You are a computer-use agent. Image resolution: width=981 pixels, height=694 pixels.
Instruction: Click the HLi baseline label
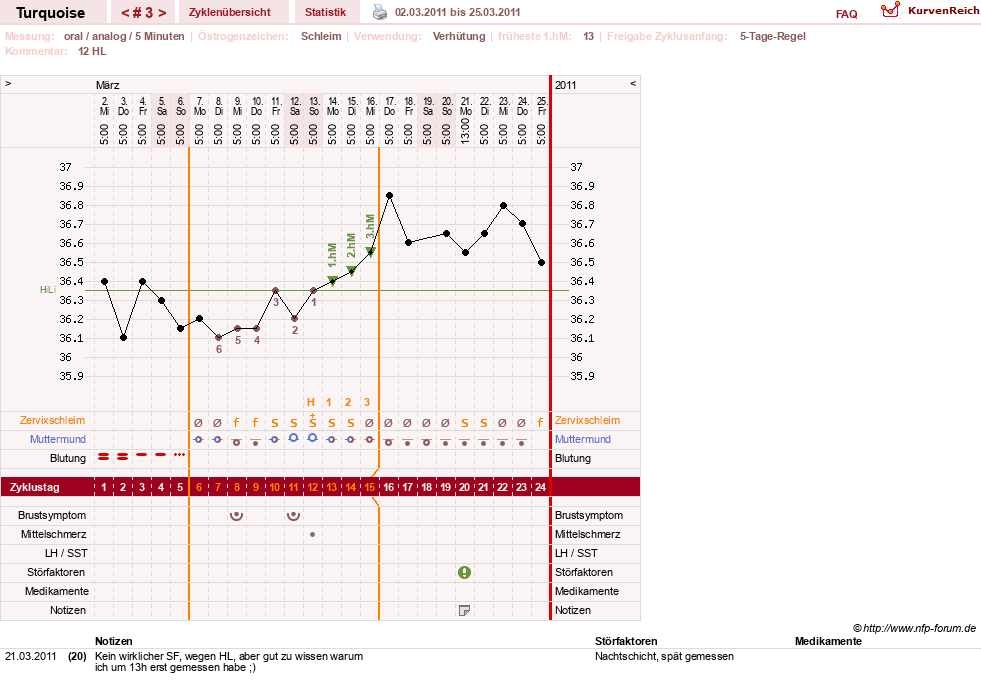(x=48, y=290)
